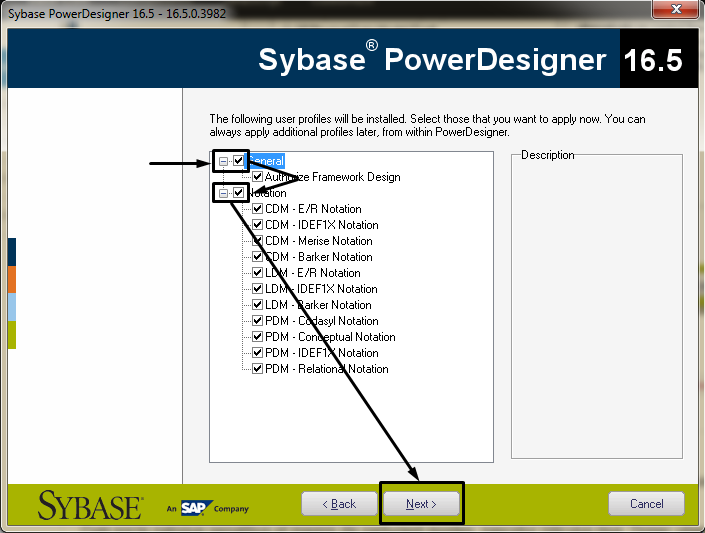This screenshot has width=705, height=533.
Task: Select CDM - Merise Notation label
Action: 319,241
